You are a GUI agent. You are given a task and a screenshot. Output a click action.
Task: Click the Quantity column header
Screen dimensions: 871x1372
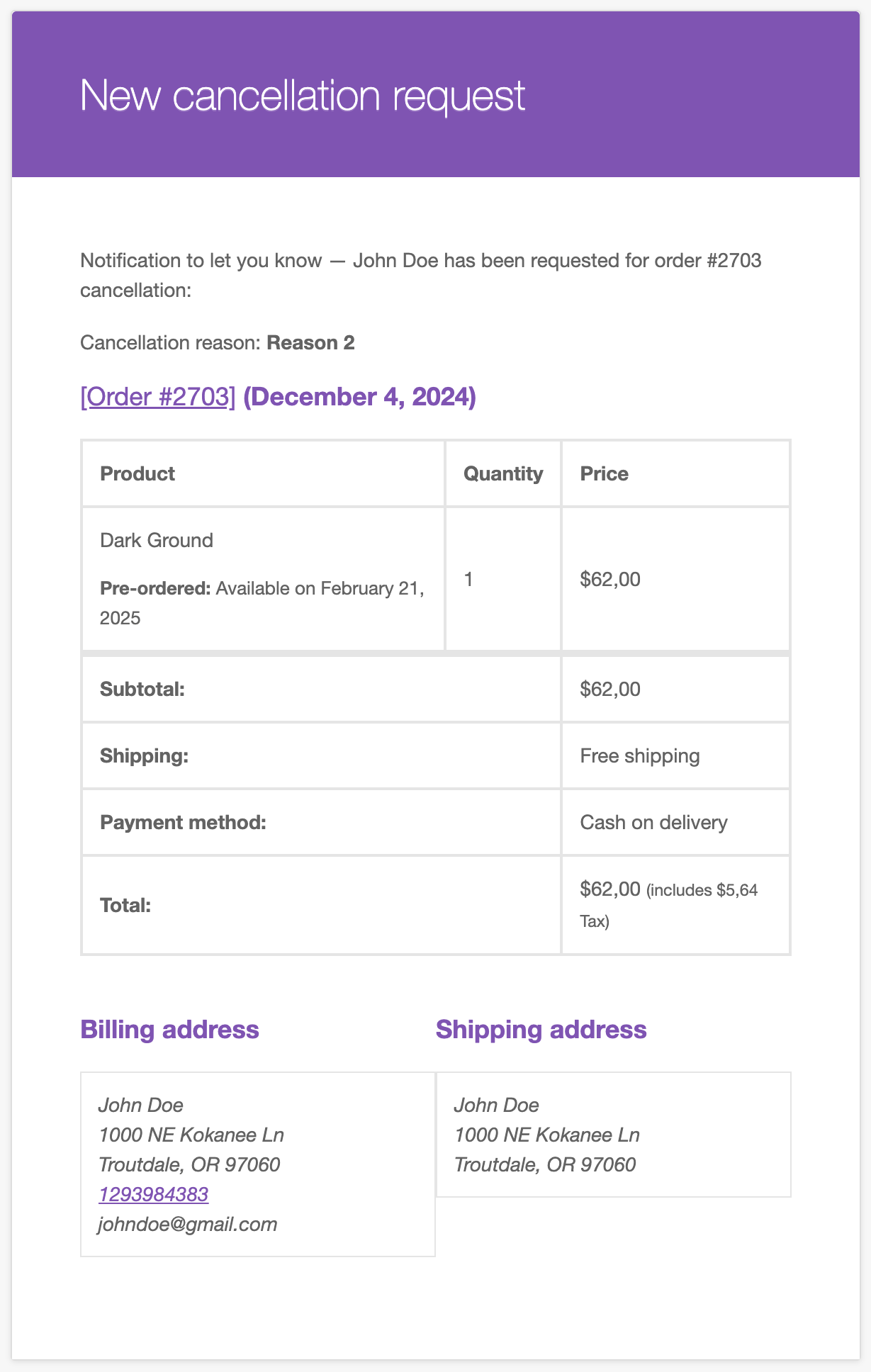(x=503, y=473)
